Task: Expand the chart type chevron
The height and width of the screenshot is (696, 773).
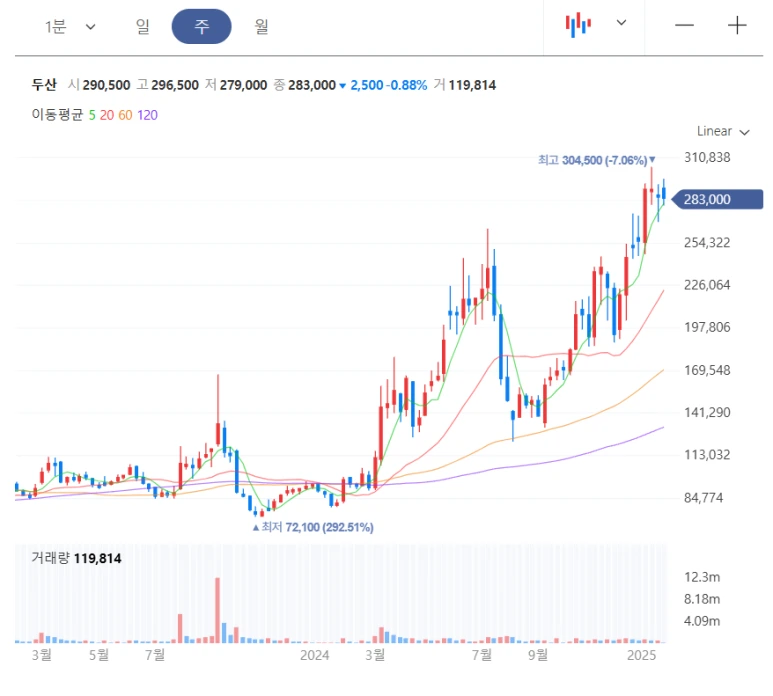Action: point(621,22)
